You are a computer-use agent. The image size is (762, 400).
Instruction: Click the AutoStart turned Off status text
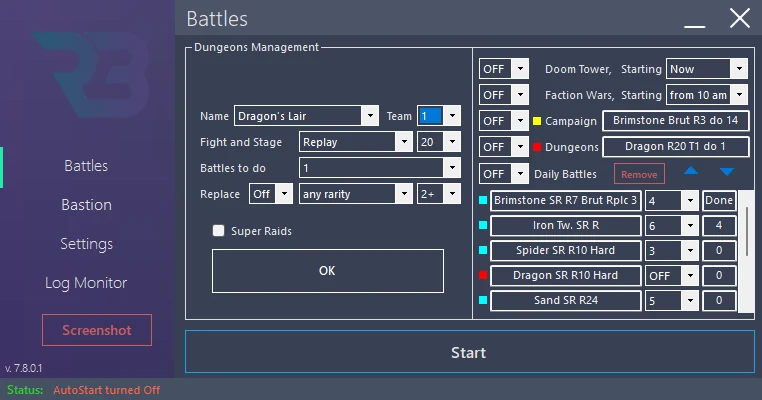(x=106, y=390)
